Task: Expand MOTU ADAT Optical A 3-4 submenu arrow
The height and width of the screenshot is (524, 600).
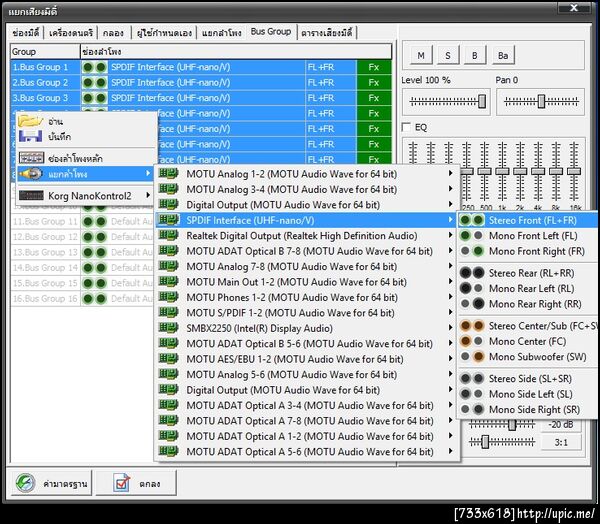Action: [x=451, y=405]
